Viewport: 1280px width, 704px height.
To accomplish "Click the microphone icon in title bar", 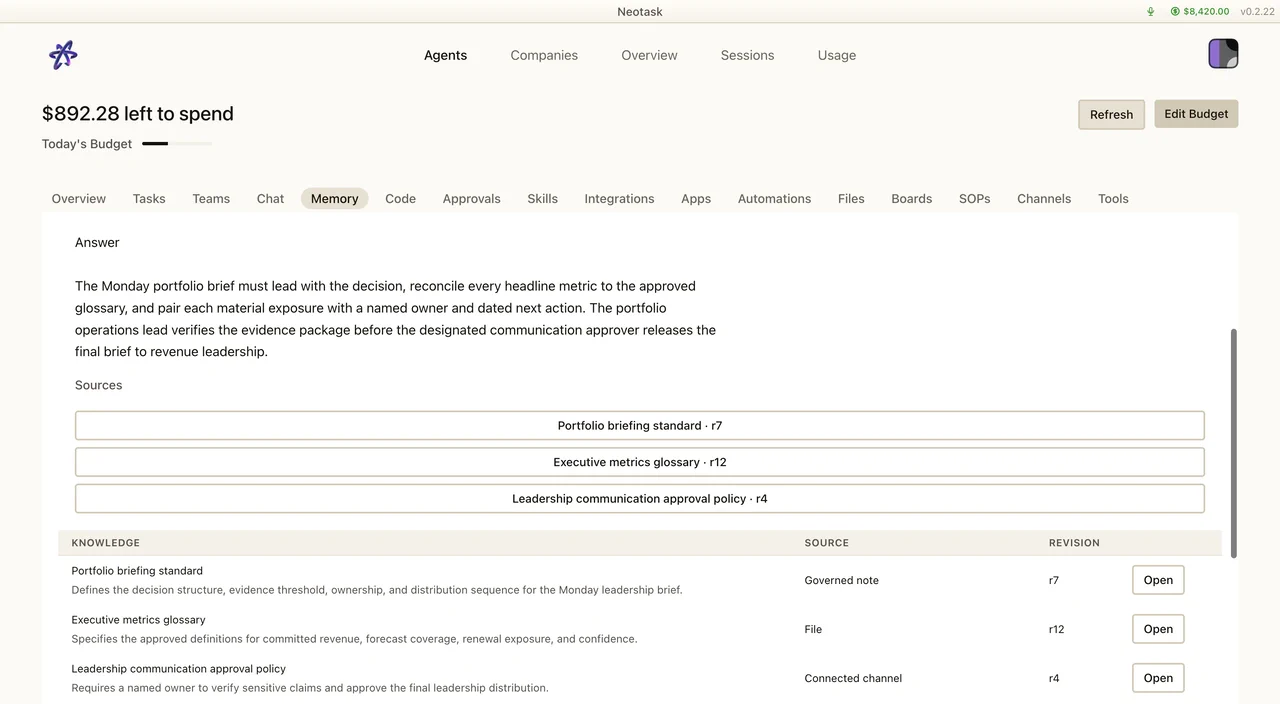I will point(1150,12).
